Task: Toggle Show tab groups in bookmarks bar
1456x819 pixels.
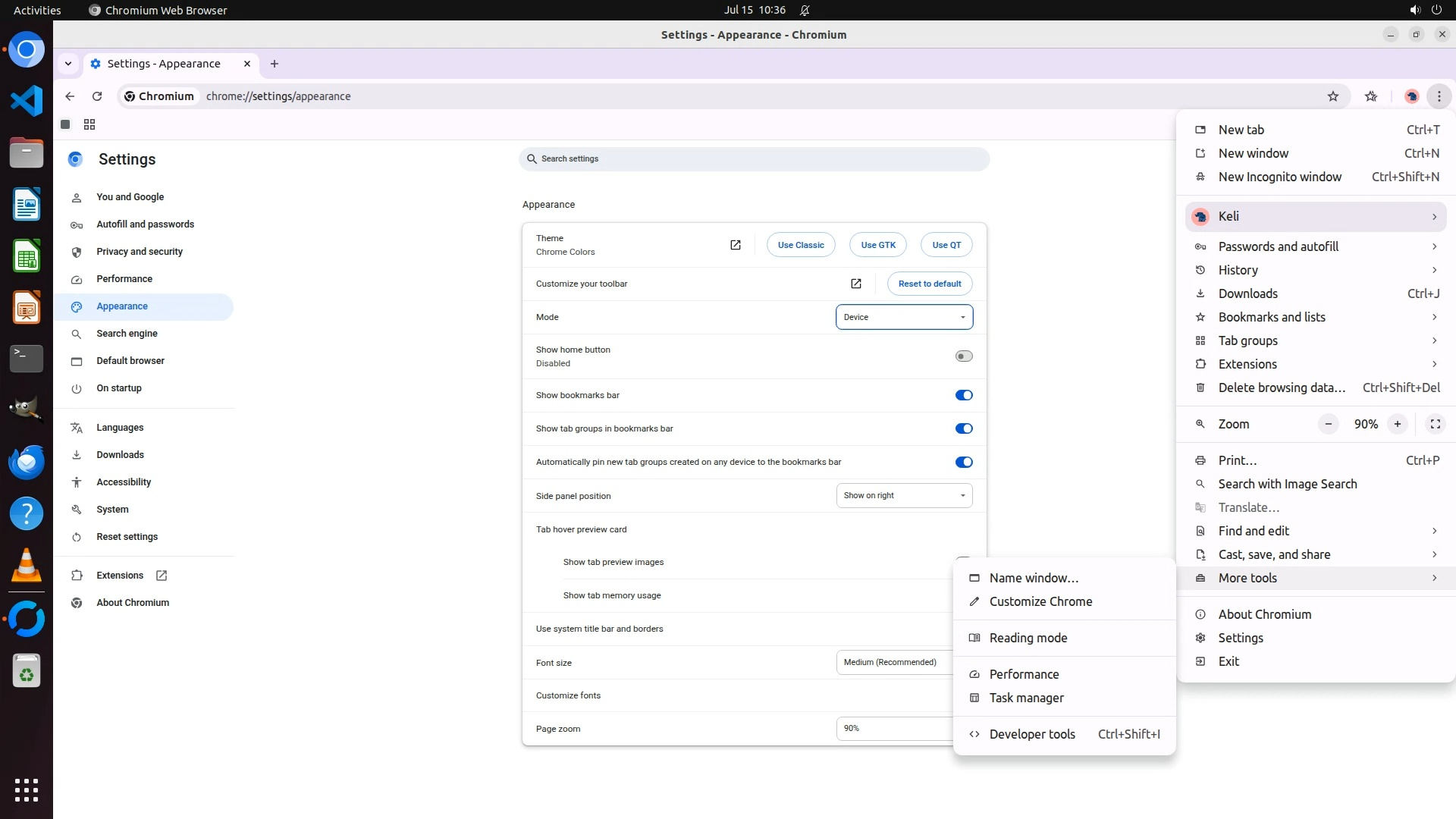Action: click(963, 428)
